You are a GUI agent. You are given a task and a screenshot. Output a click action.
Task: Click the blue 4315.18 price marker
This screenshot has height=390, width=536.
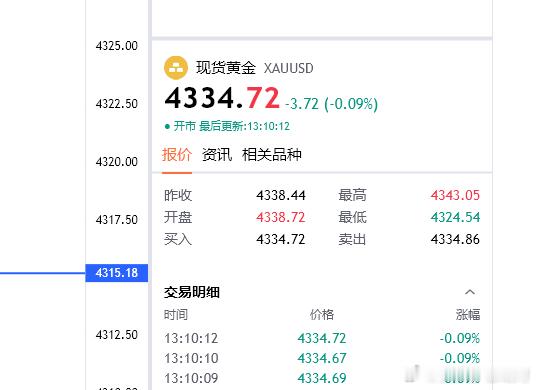coord(117,273)
